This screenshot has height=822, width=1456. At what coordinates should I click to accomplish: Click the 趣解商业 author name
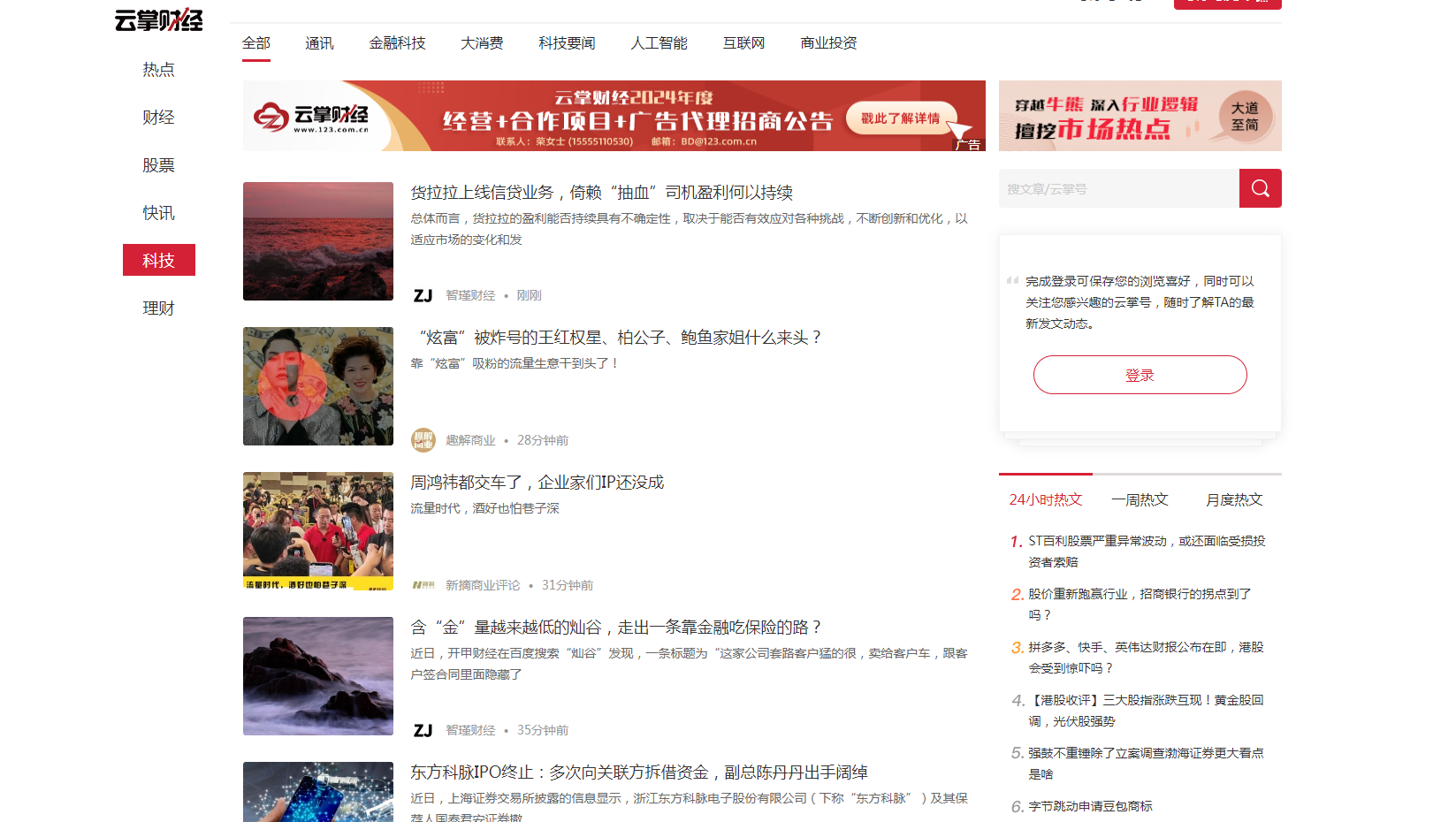470,440
